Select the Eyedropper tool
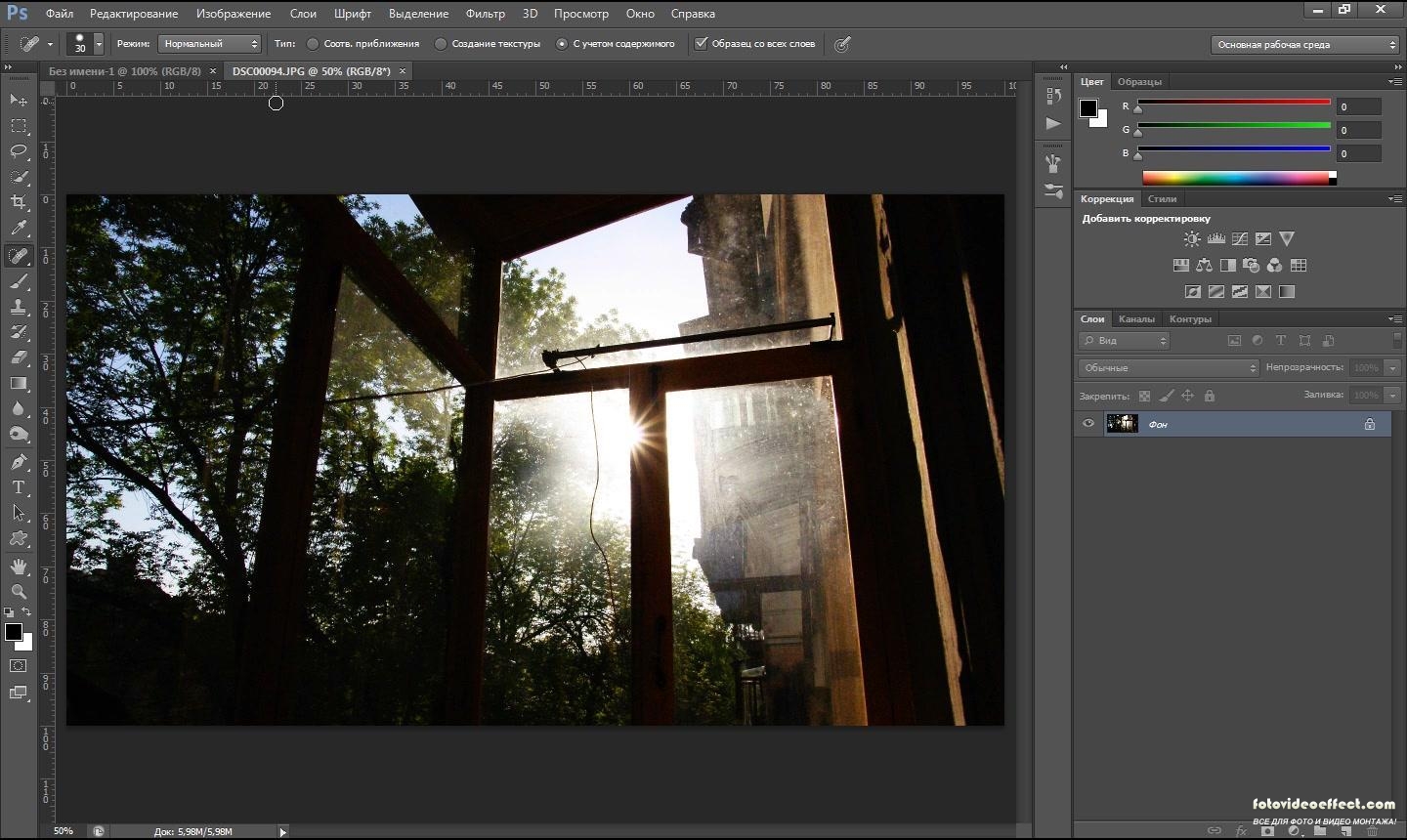This screenshot has height=840, width=1407. tap(19, 229)
